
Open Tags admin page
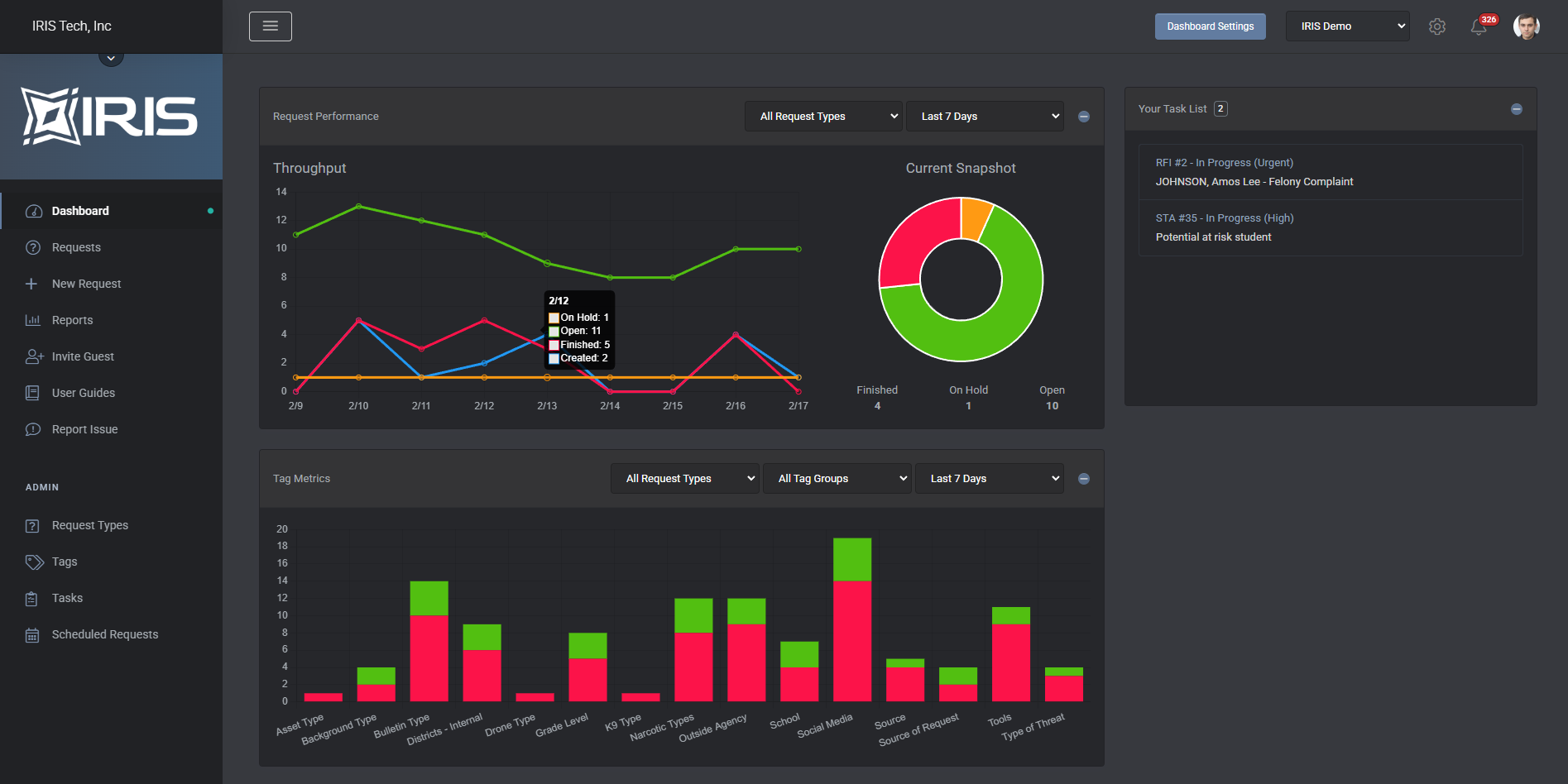(x=64, y=562)
